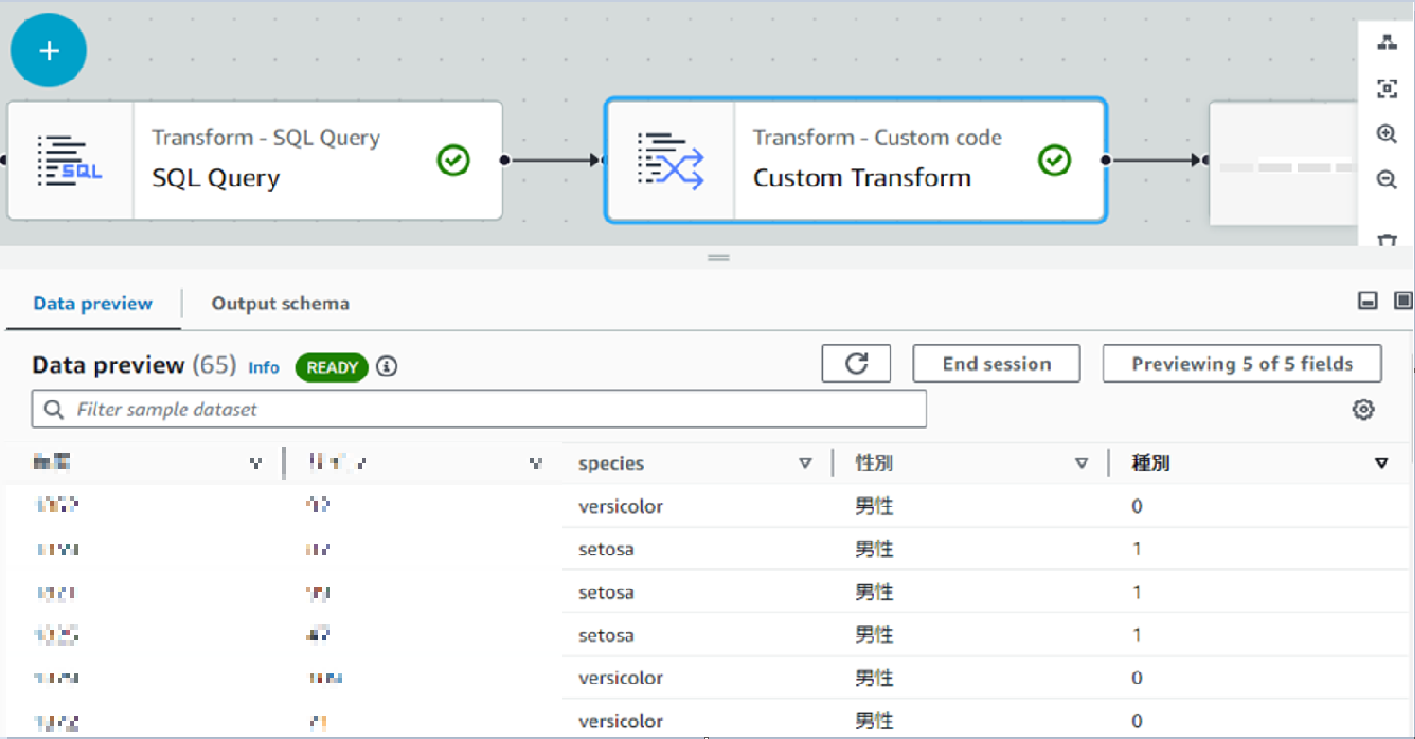Collapse the preview panel with minimize icon
Screen dimensions: 1415x739
coord(1368,300)
